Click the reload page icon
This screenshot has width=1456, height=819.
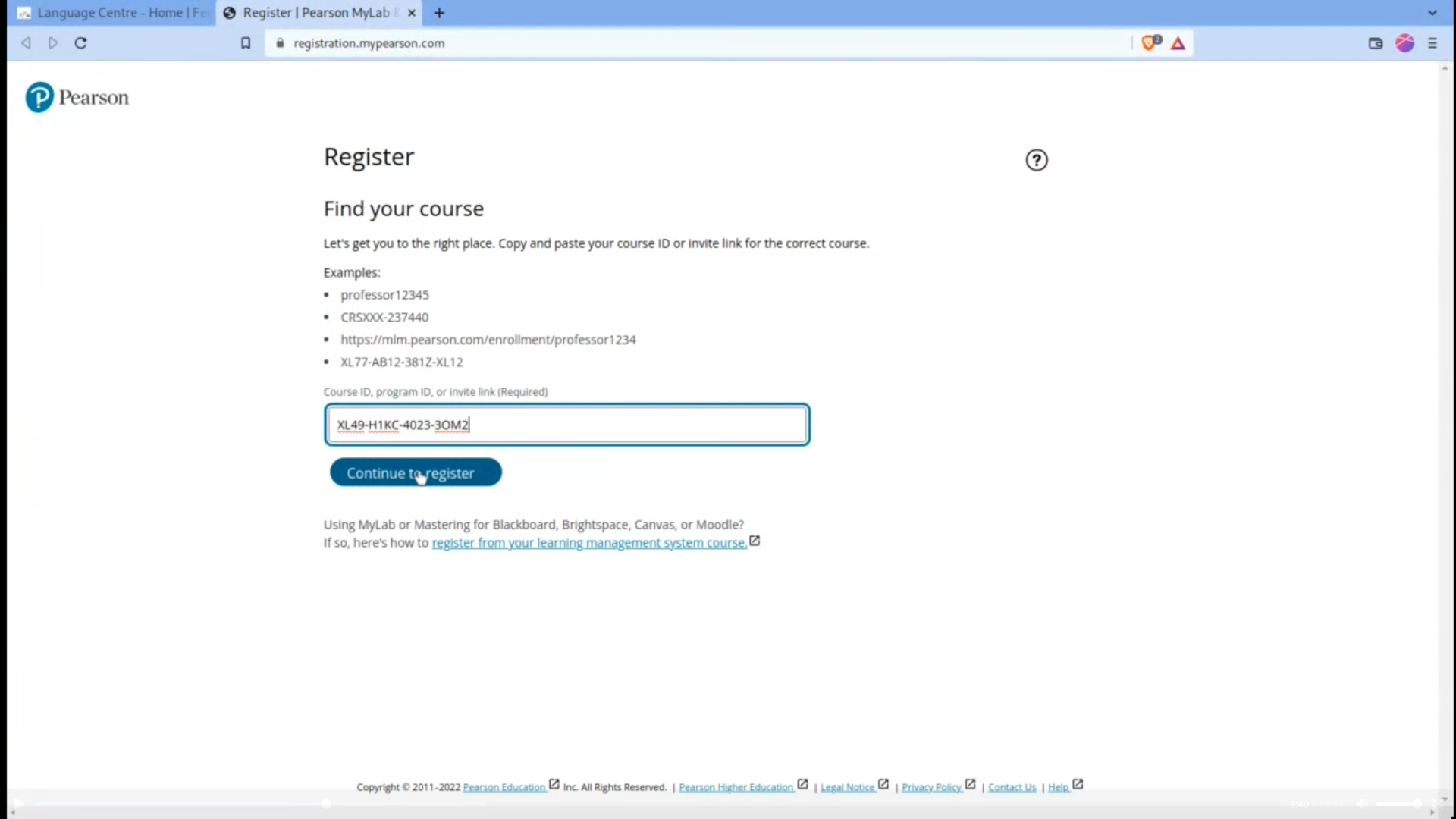(81, 43)
